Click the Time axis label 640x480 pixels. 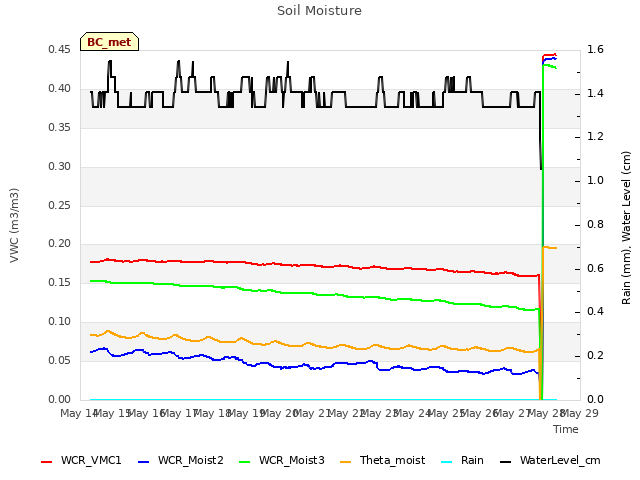pyautogui.click(x=566, y=429)
